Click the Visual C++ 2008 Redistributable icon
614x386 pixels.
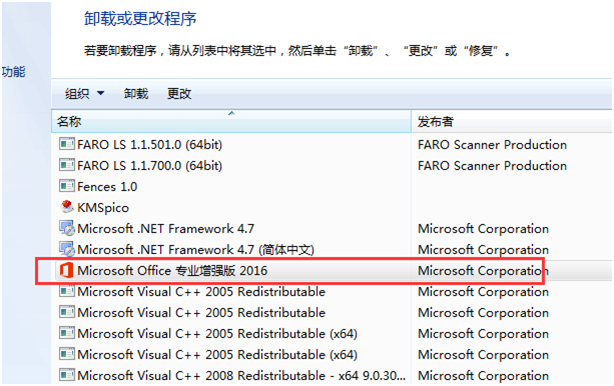point(67,375)
